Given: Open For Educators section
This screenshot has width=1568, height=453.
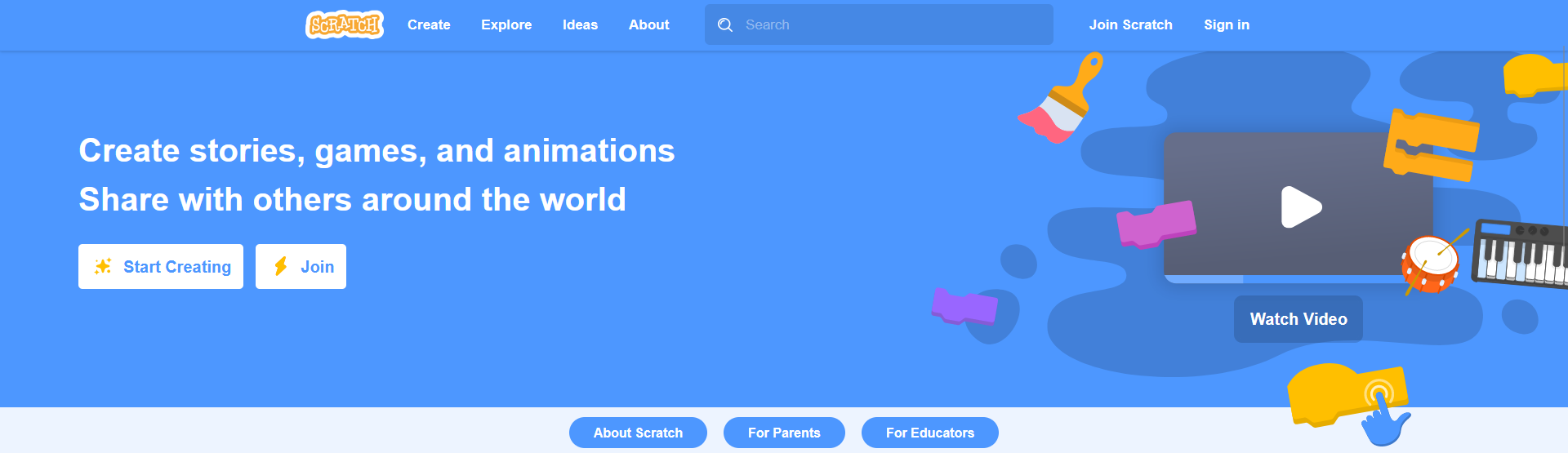Looking at the screenshot, I should pyautogui.click(x=930, y=433).
